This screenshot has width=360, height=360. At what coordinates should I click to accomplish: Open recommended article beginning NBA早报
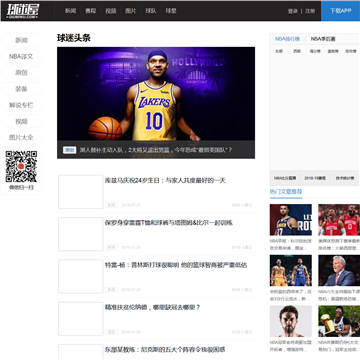291,244
